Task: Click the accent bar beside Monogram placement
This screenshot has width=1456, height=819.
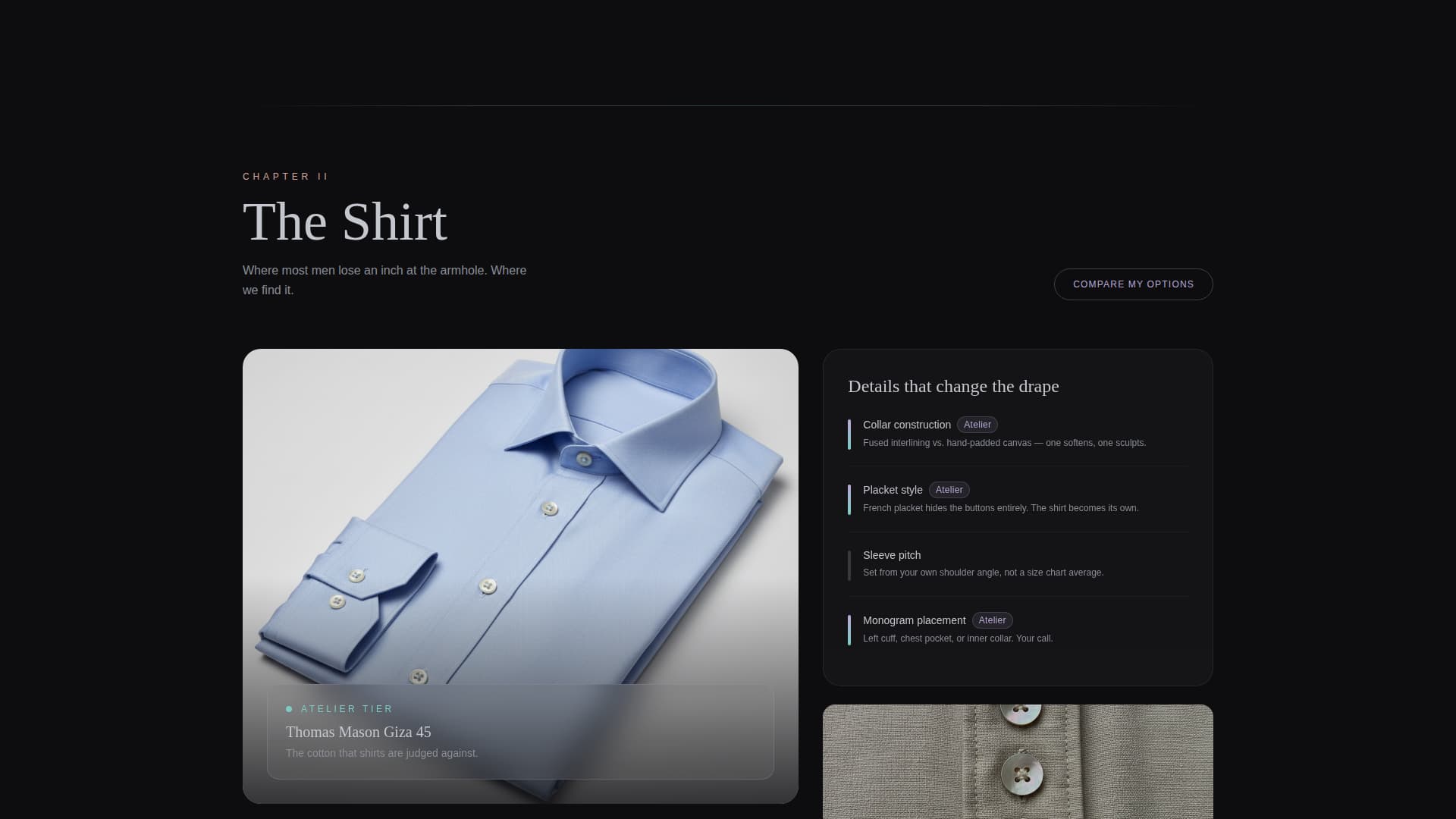Action: pos(849,630)
